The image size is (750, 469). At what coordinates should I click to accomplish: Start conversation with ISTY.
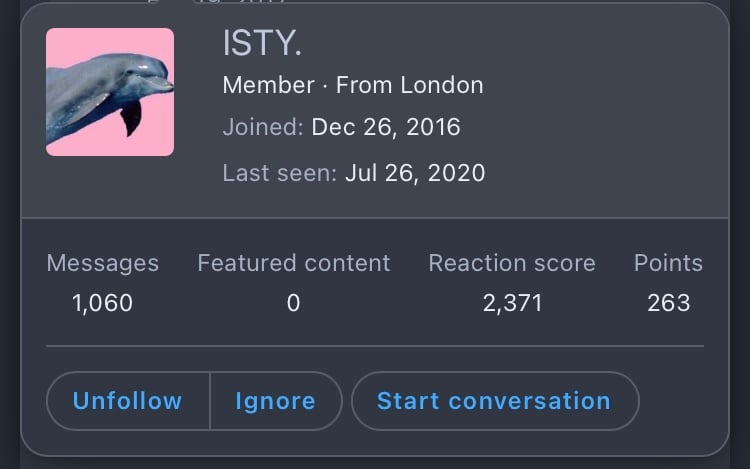tap(495, 401)
